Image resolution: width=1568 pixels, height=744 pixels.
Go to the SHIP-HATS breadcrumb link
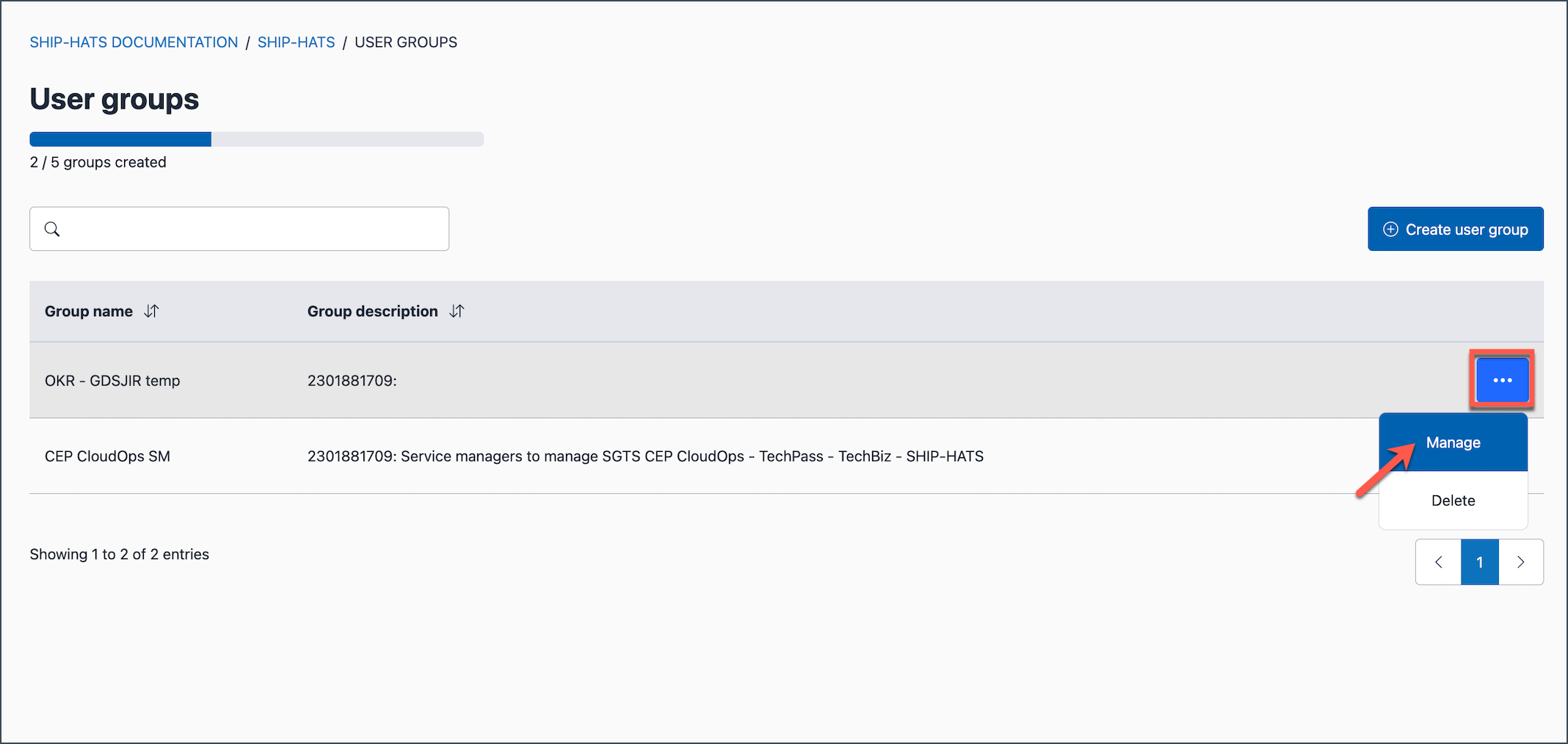click(x=296, y=43)
